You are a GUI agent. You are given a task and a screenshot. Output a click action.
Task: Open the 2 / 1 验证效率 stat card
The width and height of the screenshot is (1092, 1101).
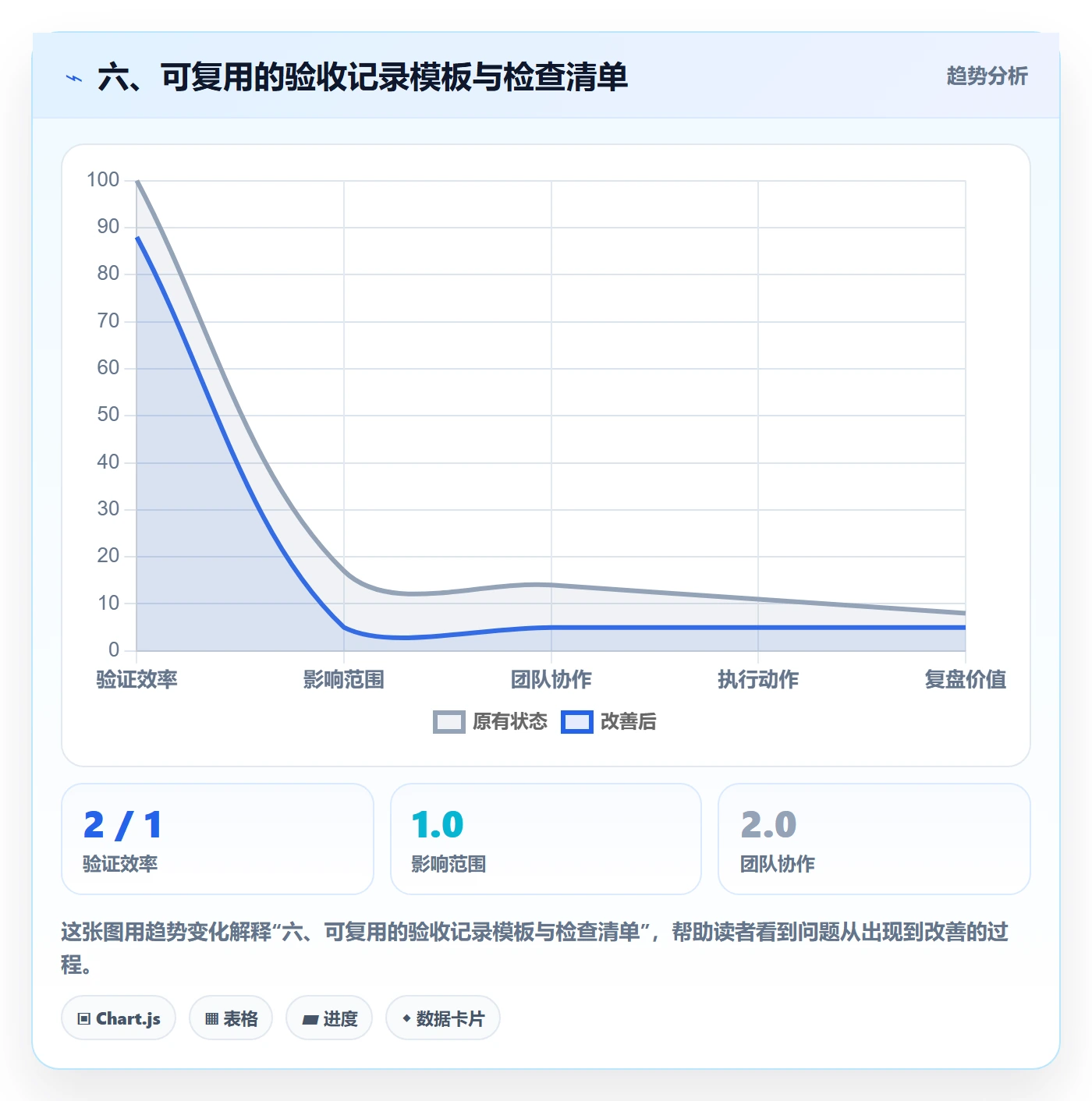coord(218,839)
